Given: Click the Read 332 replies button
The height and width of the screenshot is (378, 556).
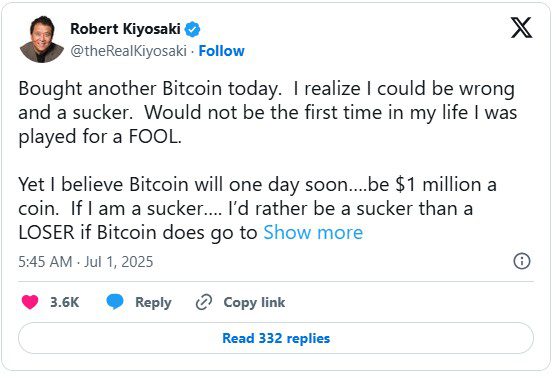Looking at the screenshot, I should pyautogui.click(x=276, y=338).
